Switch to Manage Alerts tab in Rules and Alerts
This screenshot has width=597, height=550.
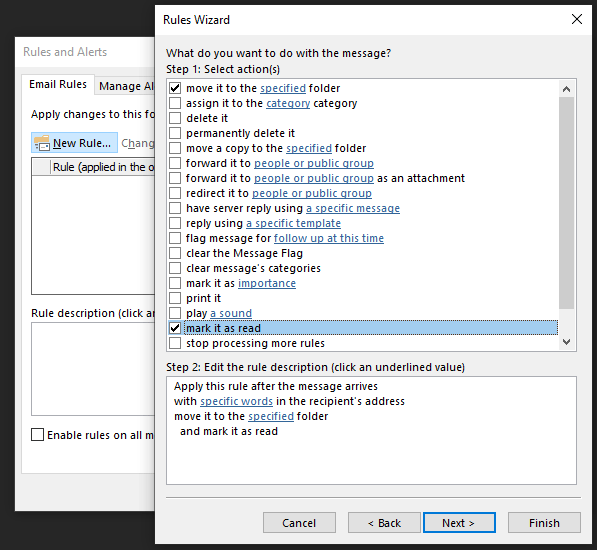[126, 86]
